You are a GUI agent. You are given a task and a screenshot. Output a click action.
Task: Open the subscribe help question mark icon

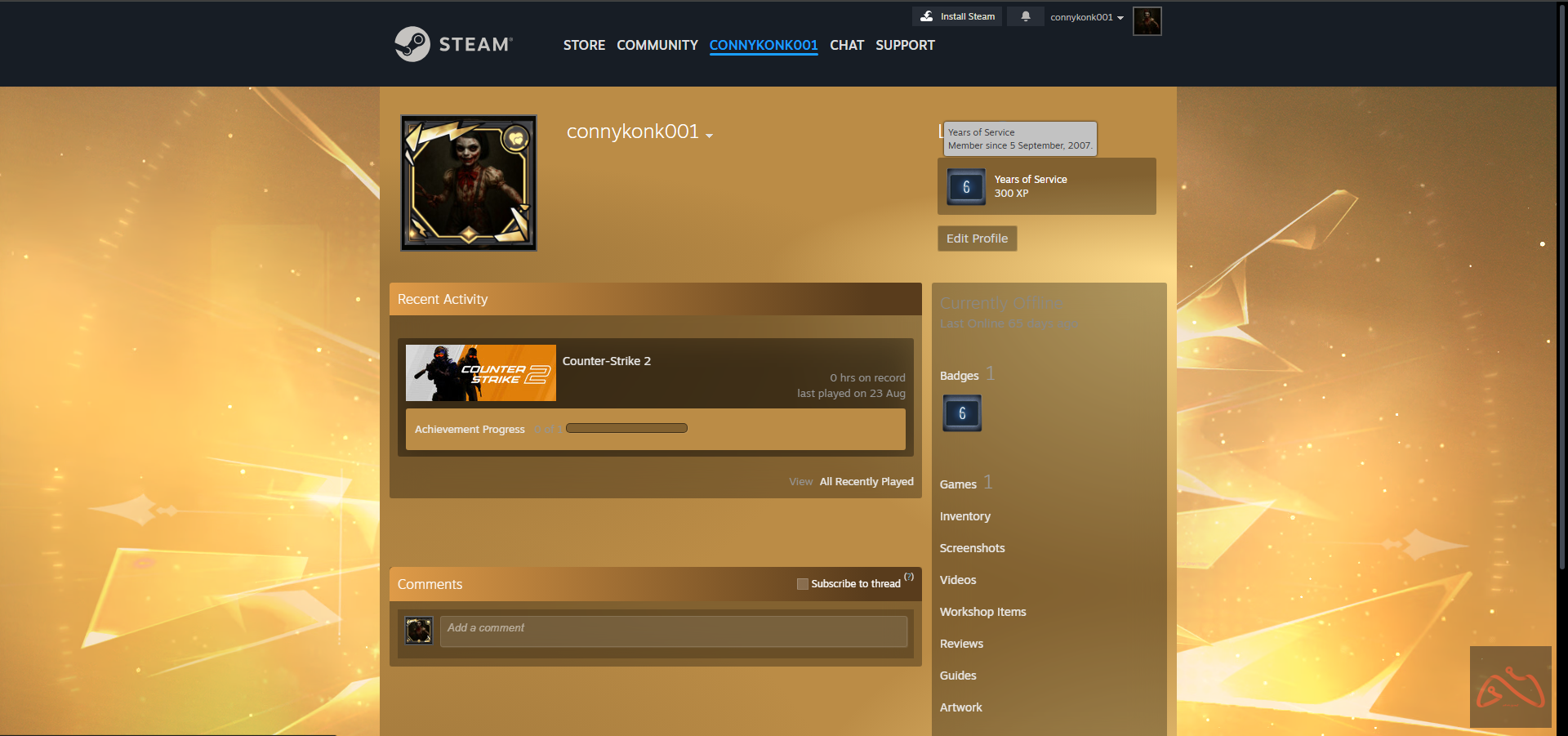909,577
